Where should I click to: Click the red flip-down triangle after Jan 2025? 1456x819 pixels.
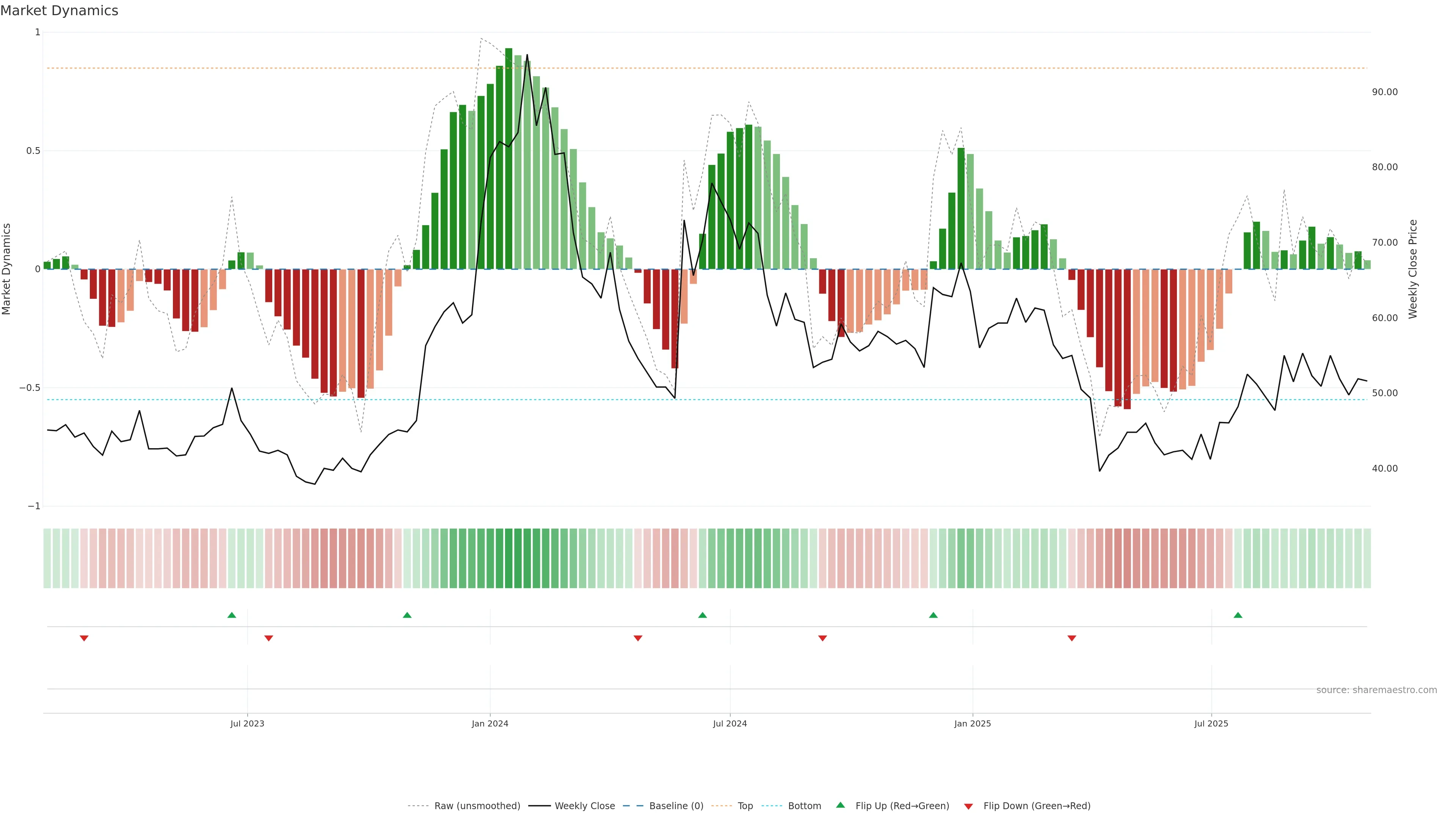click(1072, 638)
